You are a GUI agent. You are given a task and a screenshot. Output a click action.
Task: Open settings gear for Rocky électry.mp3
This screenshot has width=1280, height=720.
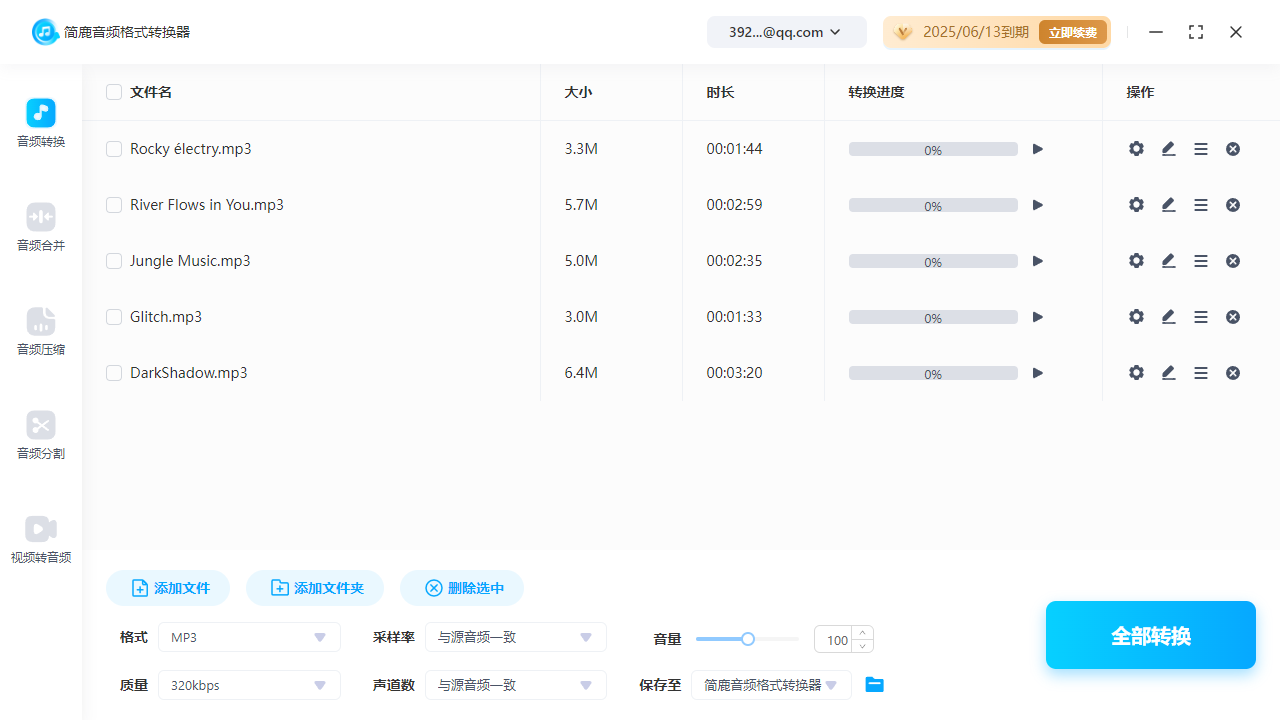[x=1136, y=149]
